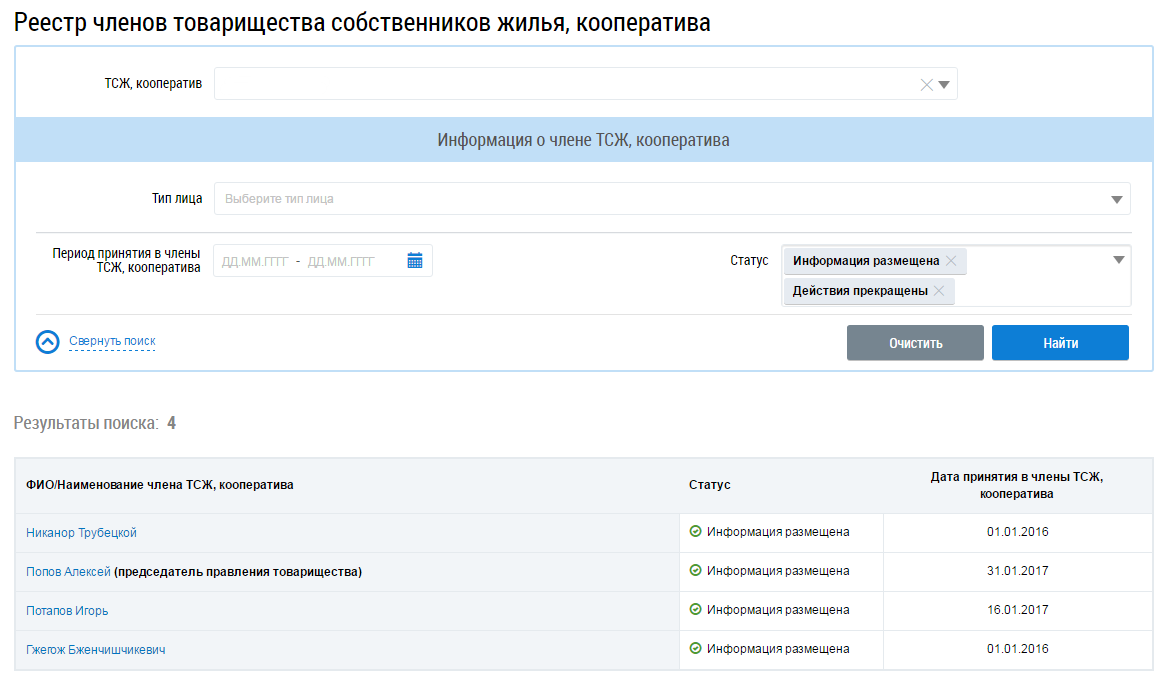Open the 'Тип лица' dropdown

[672, 199]
